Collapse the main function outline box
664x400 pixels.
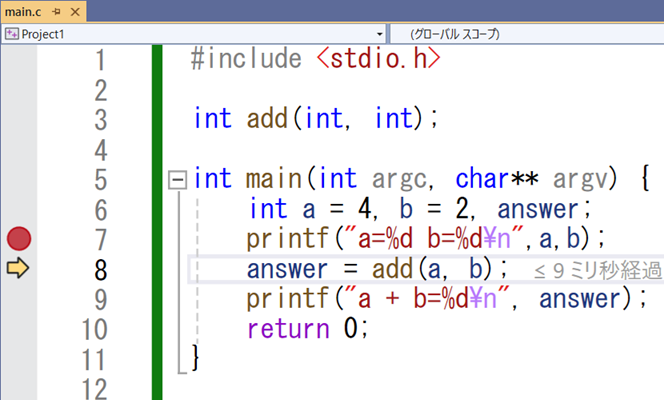pyautogui.click(x=178, y=180)
